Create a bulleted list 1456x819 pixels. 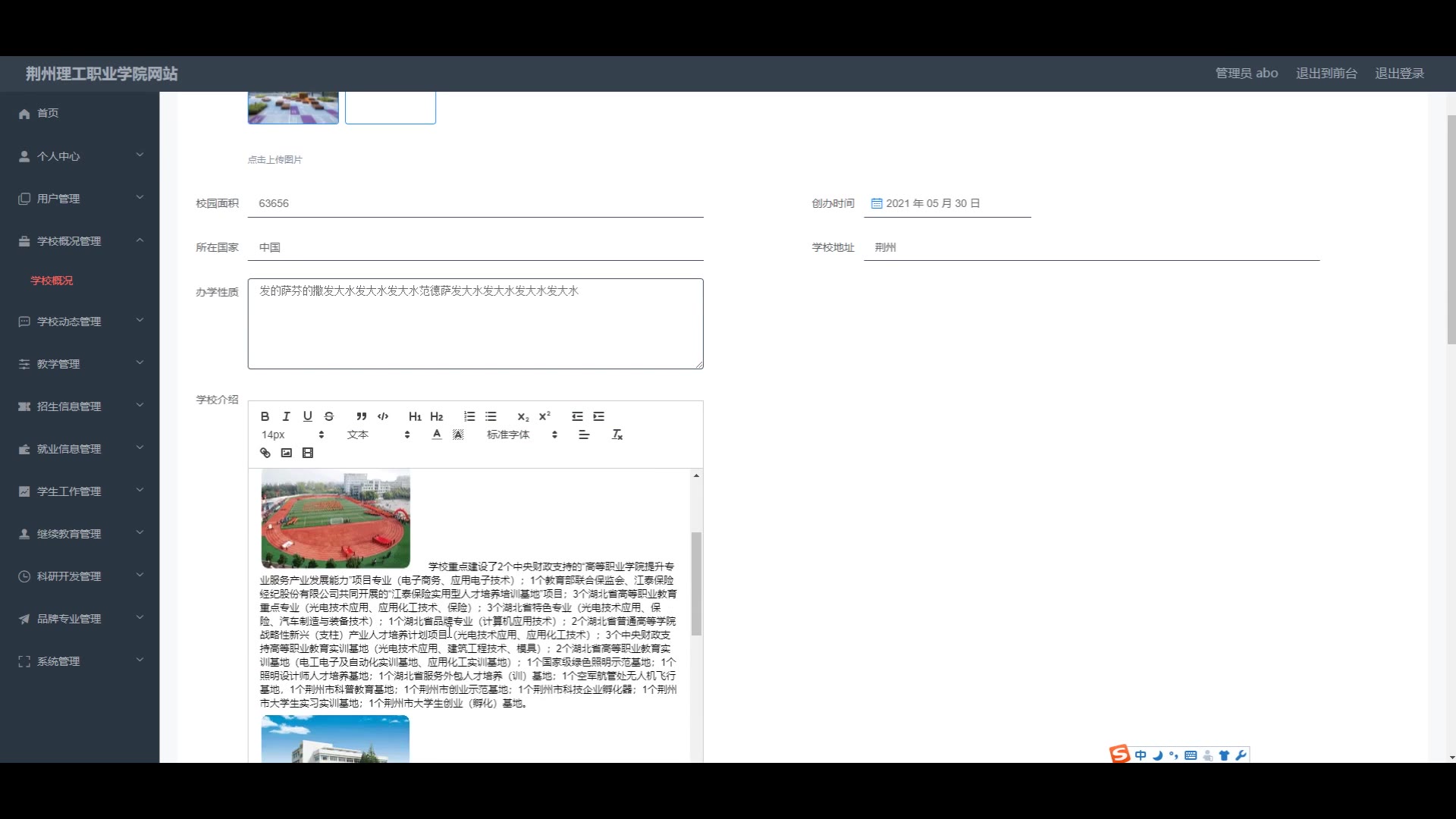[491, 416]
